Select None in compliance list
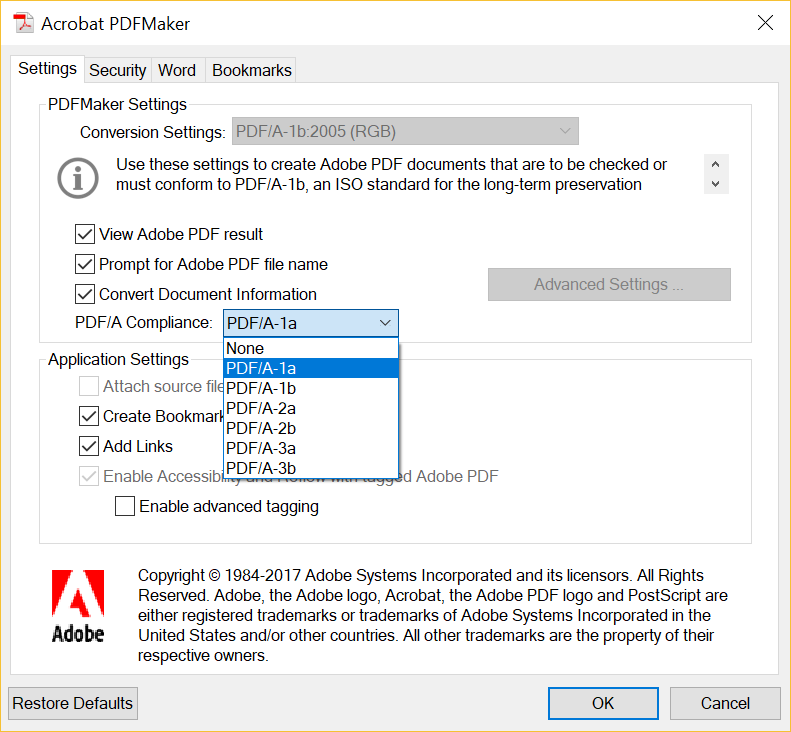Image resolution: width=791 pixels, height=732 pixels. tap(311, 348)
